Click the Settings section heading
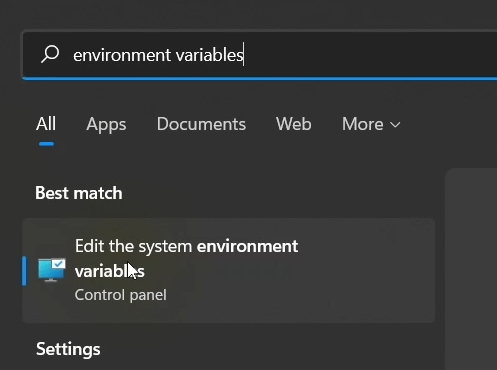497x370 pixels. coord(68,349)
